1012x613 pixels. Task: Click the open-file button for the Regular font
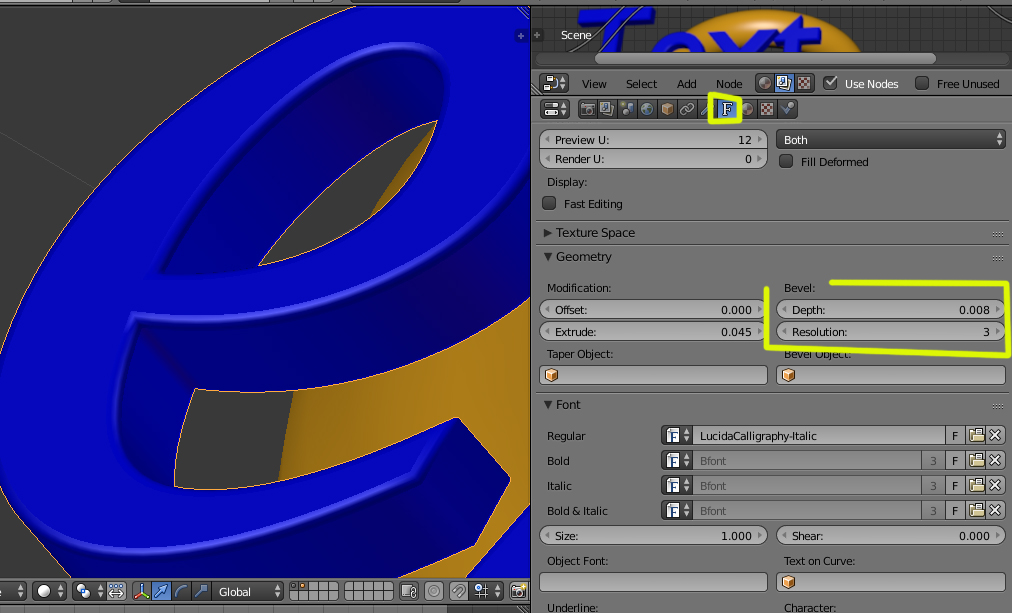coord(977,436)
